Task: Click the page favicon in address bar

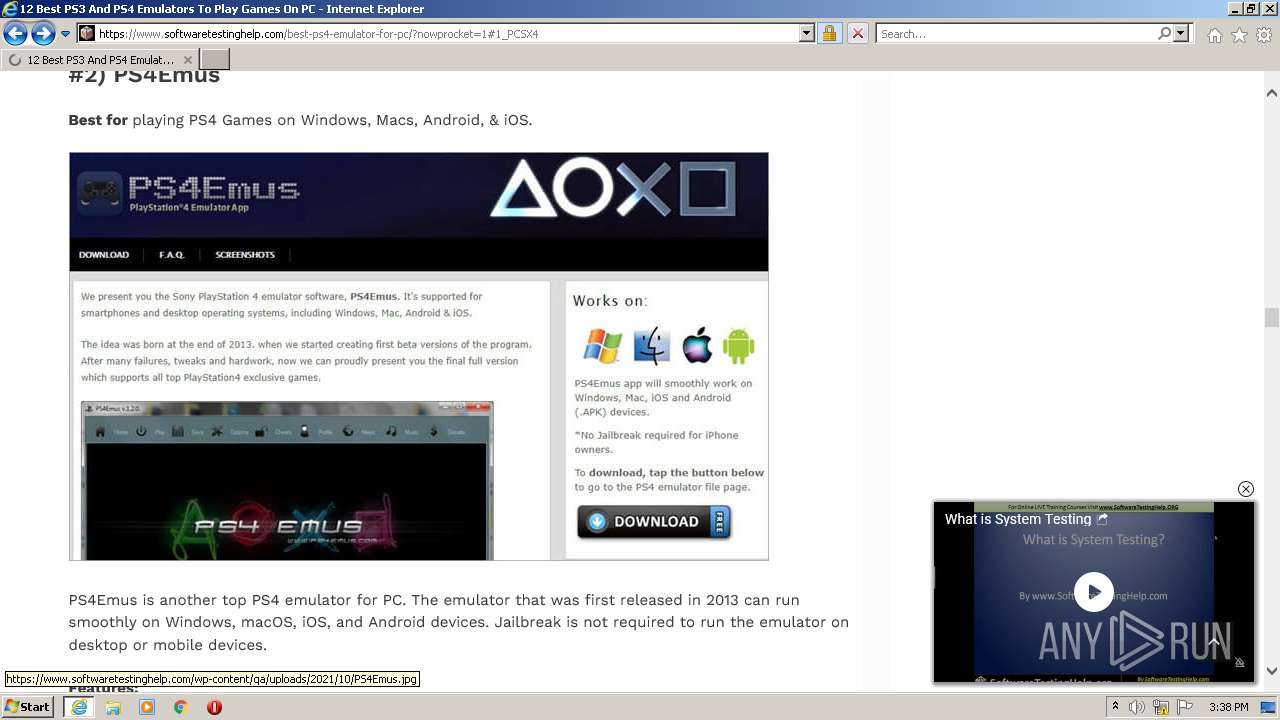Action: coord(87,33)
